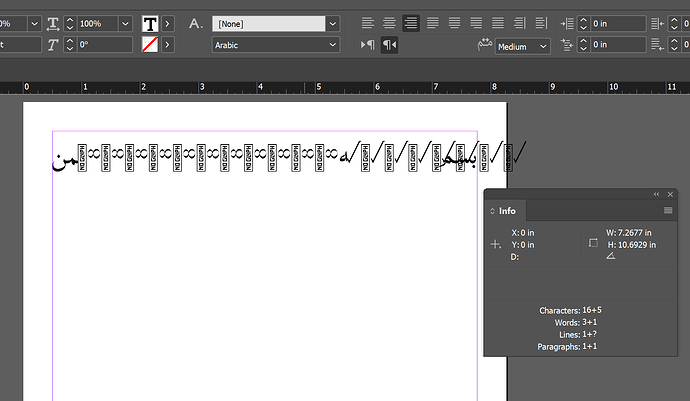Click the angle icon in Info panel
The width and height of the screenshot is (690, 401).
[611, 256]
